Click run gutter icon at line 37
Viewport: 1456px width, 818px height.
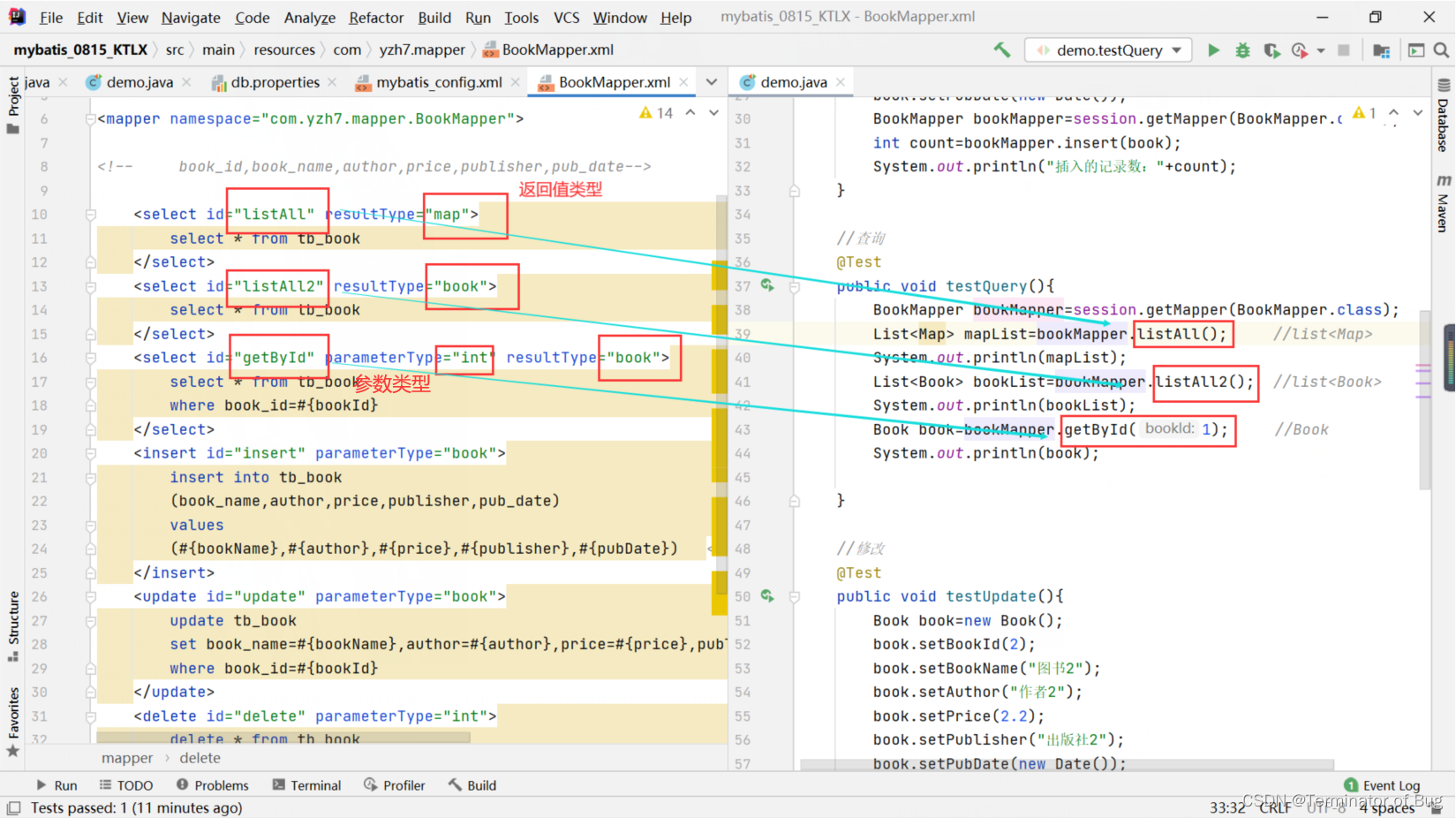coord(767,285)
